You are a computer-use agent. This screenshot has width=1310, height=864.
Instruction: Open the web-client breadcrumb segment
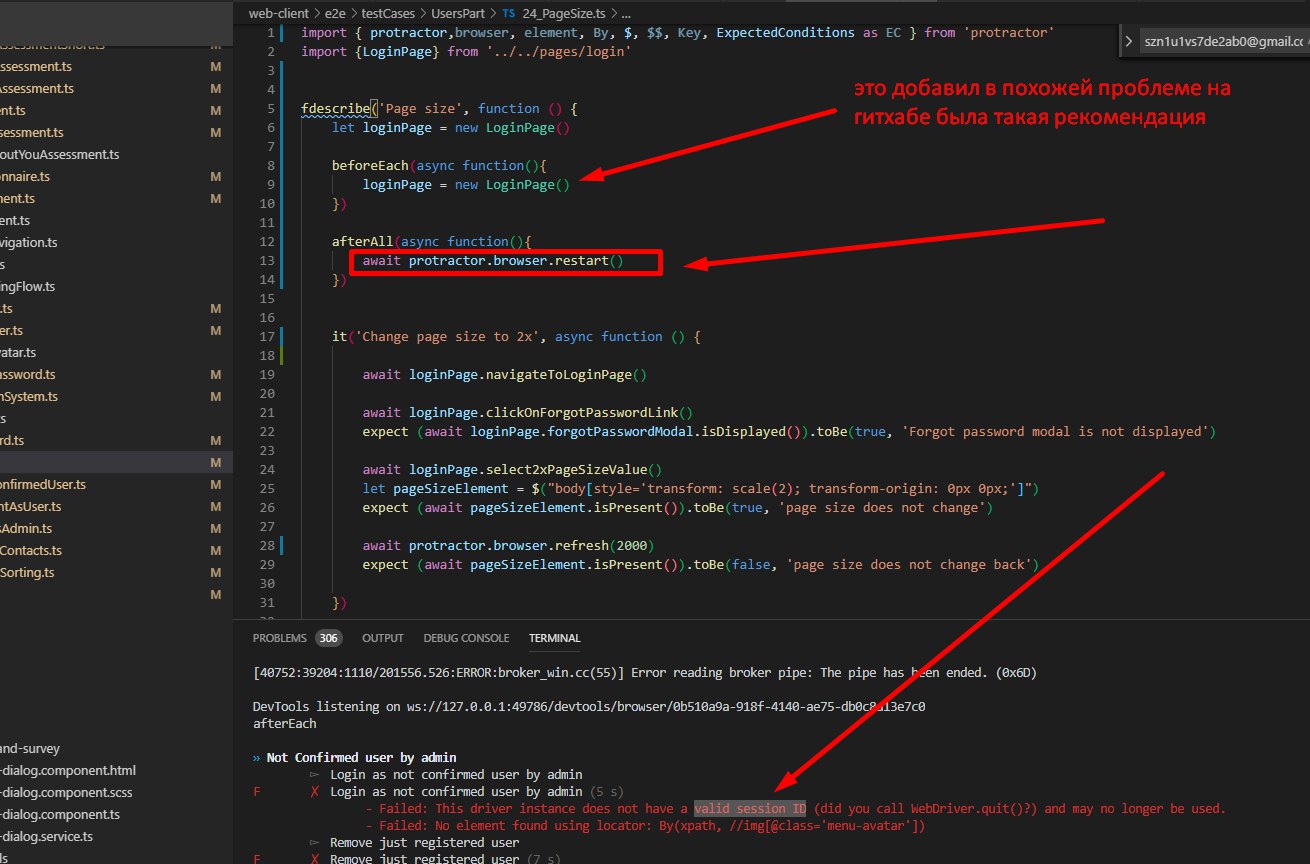279,13
